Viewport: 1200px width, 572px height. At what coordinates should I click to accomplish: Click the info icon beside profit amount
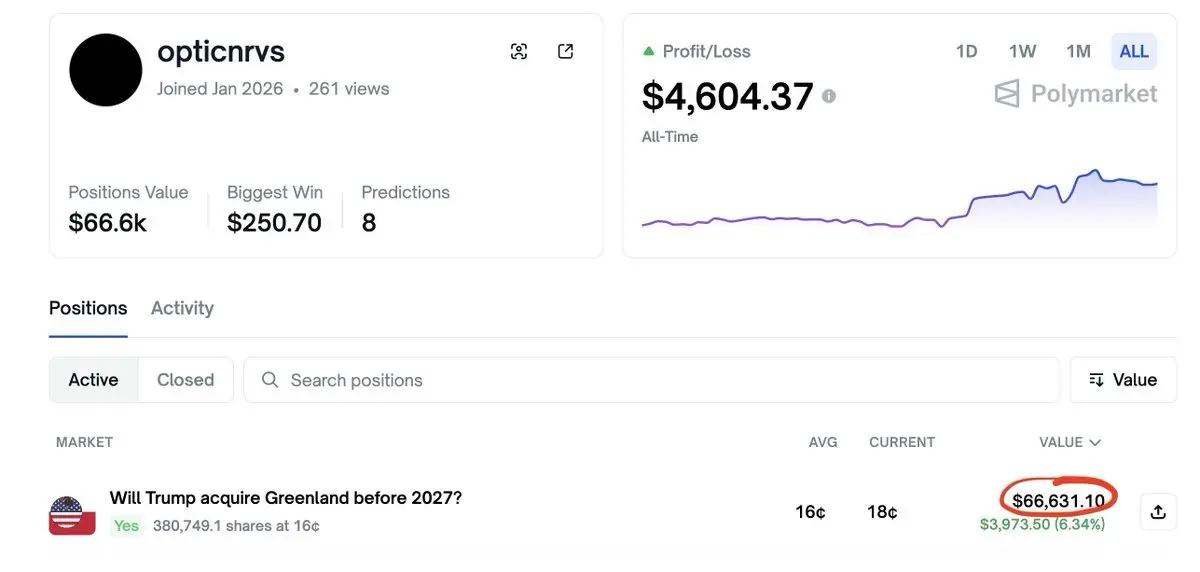pyautogui.click(x=828, y=96)
